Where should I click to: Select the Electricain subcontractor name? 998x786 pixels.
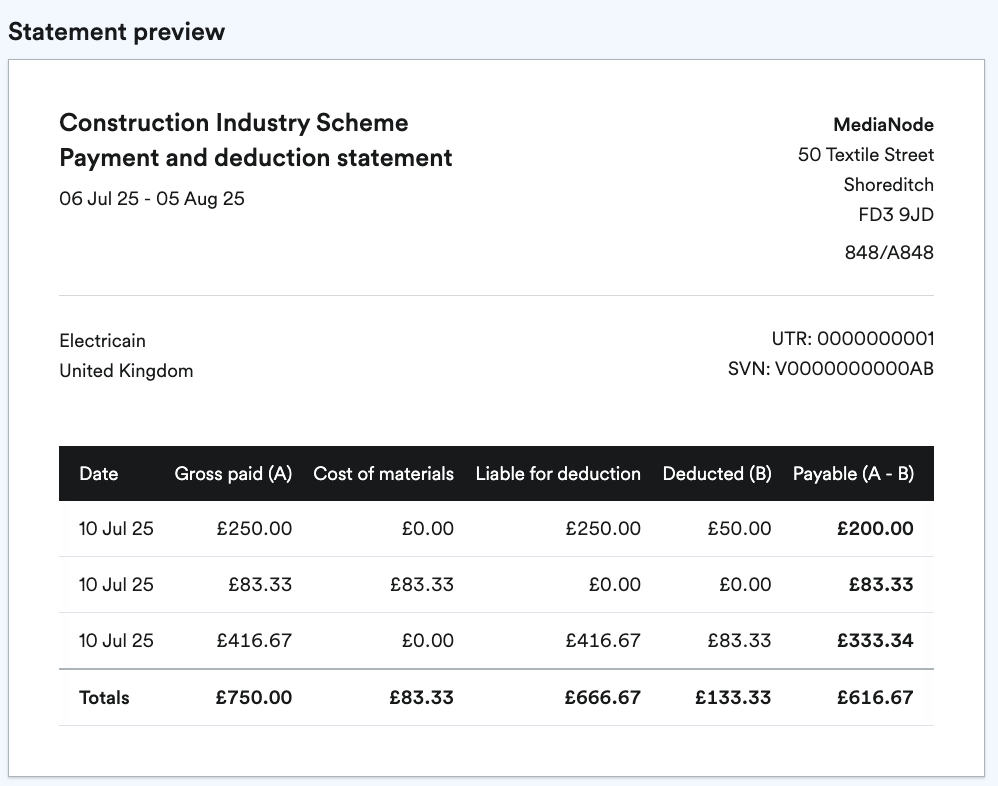pyautogui.click(x=102, y=340)
